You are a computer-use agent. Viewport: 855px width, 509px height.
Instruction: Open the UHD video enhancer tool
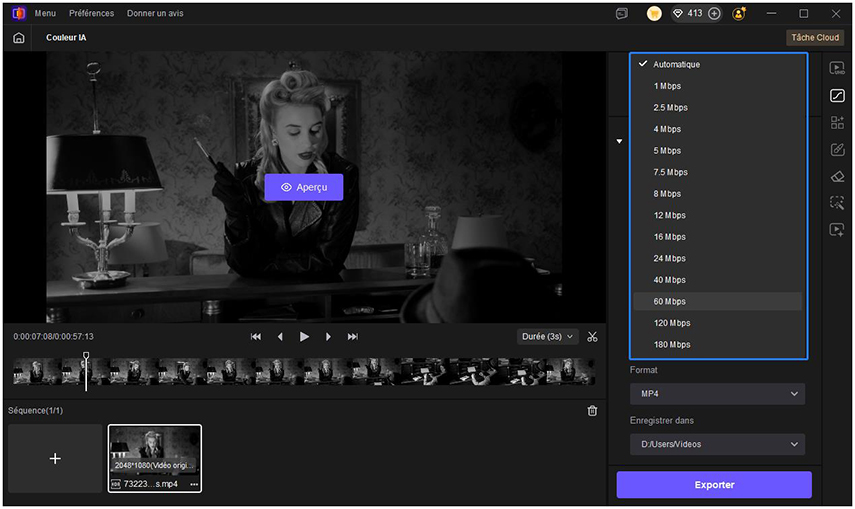[x=837, y=68]
